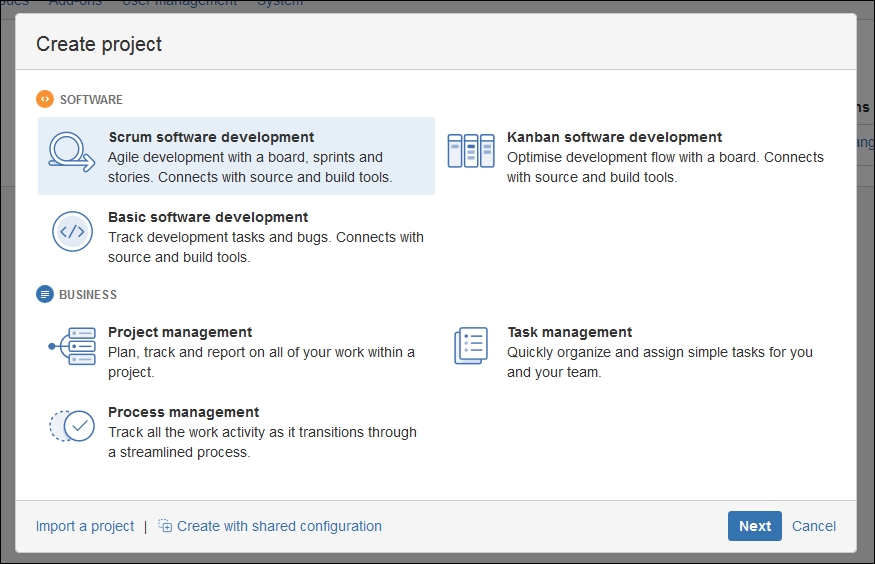Pick Basic software development title

pos(208,217)
